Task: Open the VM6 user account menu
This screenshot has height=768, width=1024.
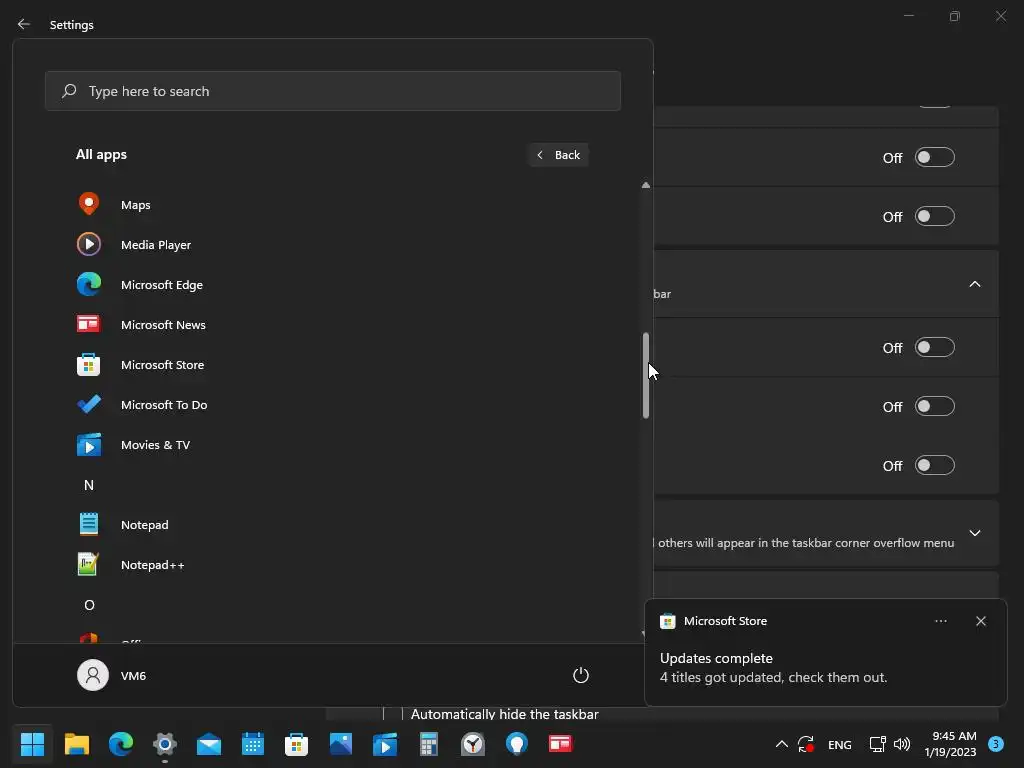Action: pos(112,675)
